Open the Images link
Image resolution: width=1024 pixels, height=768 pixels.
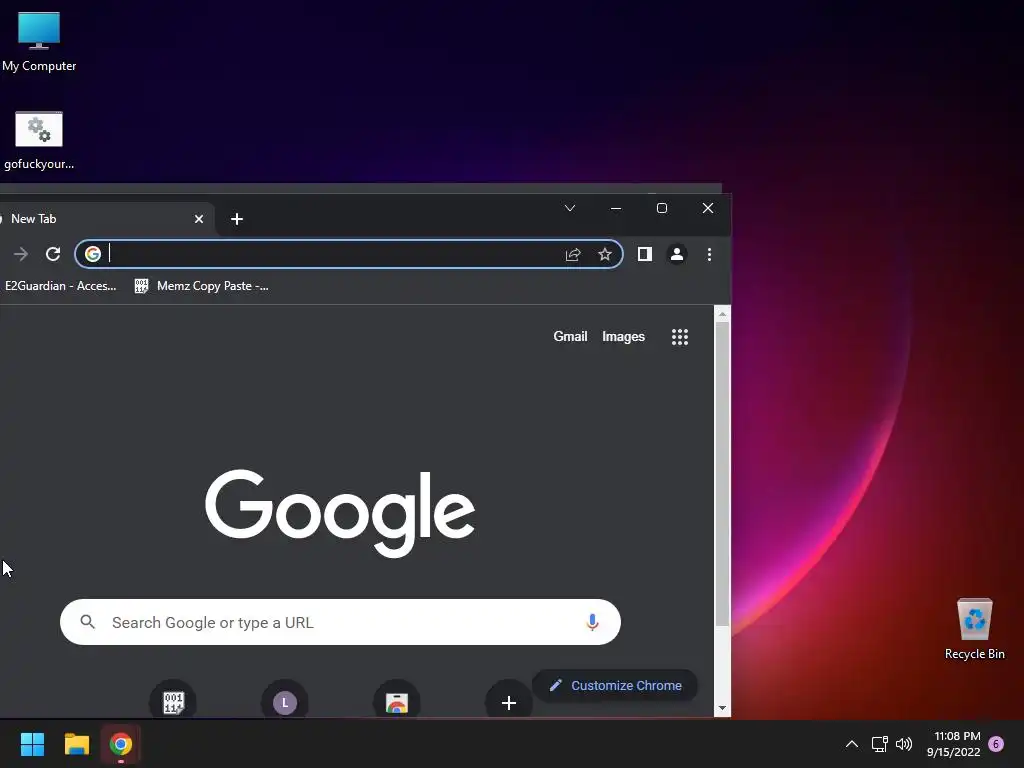point(623,336)
